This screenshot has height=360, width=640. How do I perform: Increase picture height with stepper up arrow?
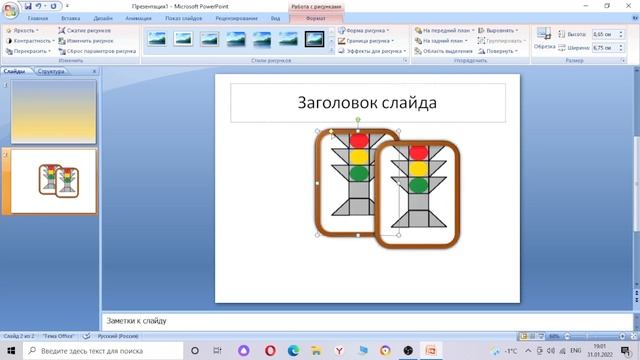click(621, 32)
